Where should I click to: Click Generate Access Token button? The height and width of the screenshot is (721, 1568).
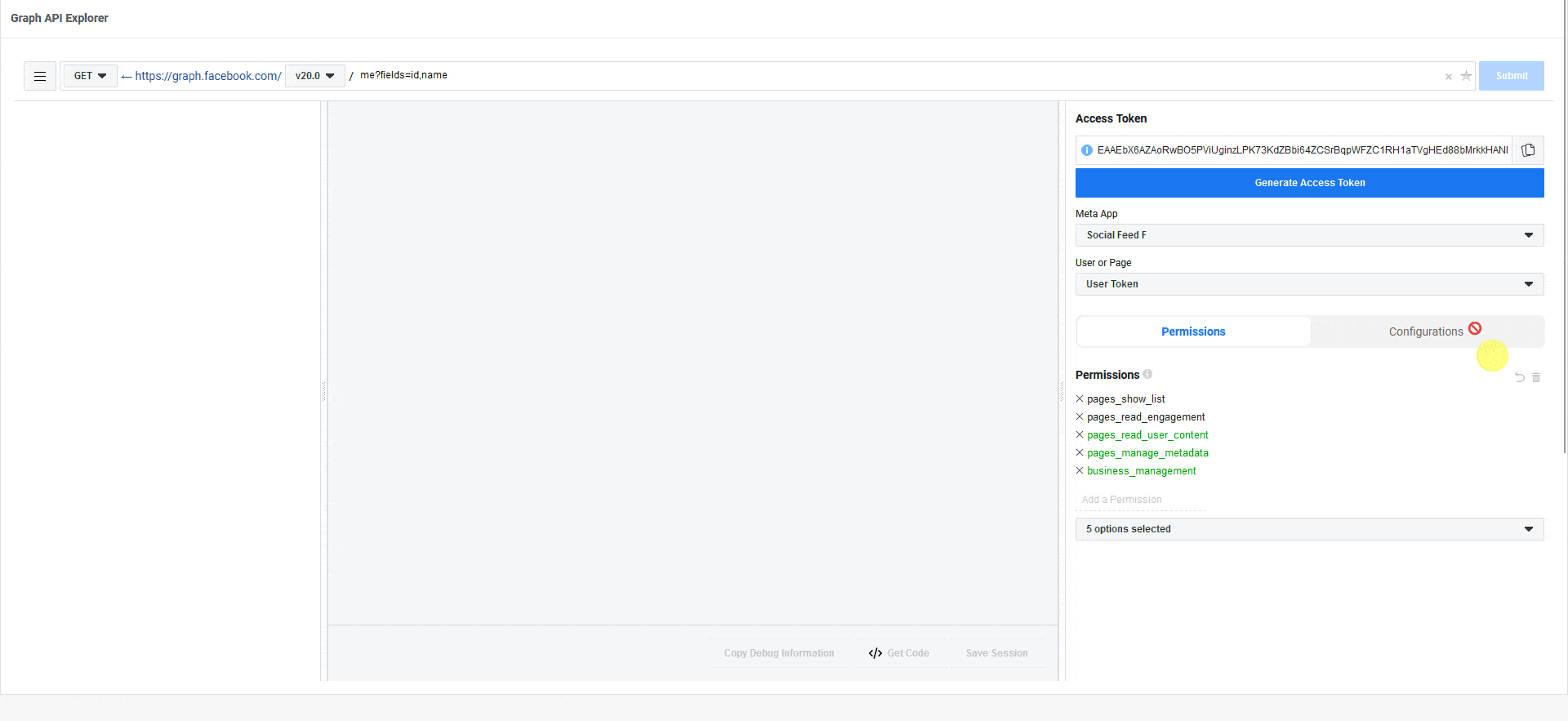[1309, 183]
